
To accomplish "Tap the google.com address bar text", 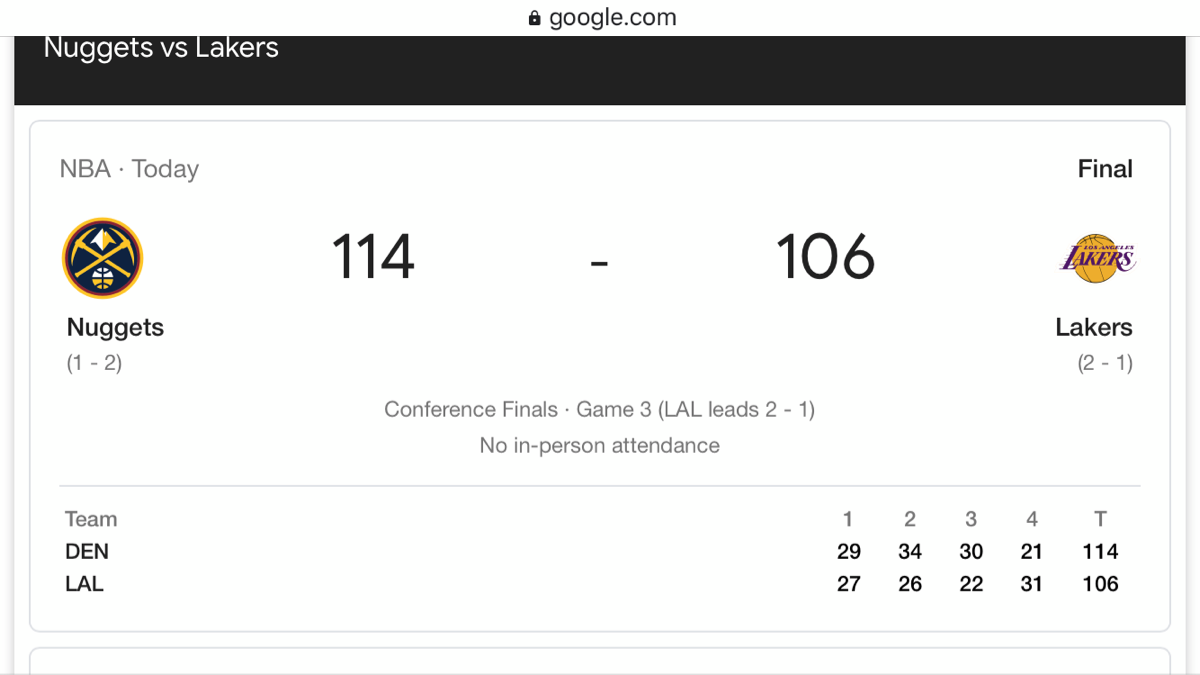I will (x=612, y=18).
